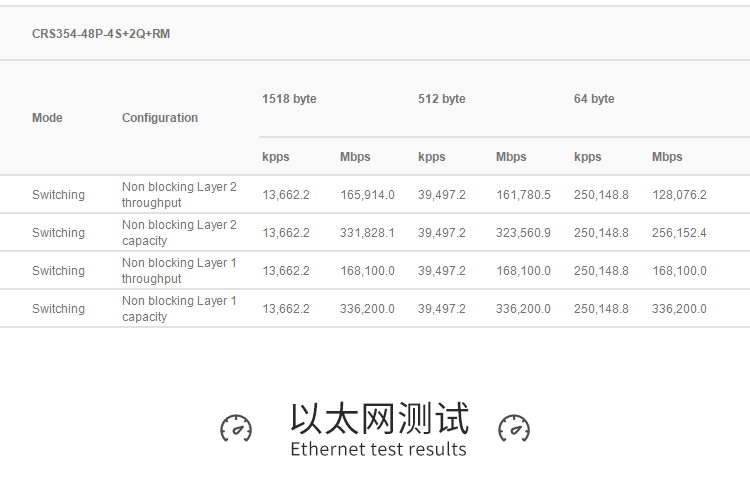Click the kpps subheader under 1518 byte
Viewport: 750px width, 482px height.
pyautogui.click(x=276, y=157)
